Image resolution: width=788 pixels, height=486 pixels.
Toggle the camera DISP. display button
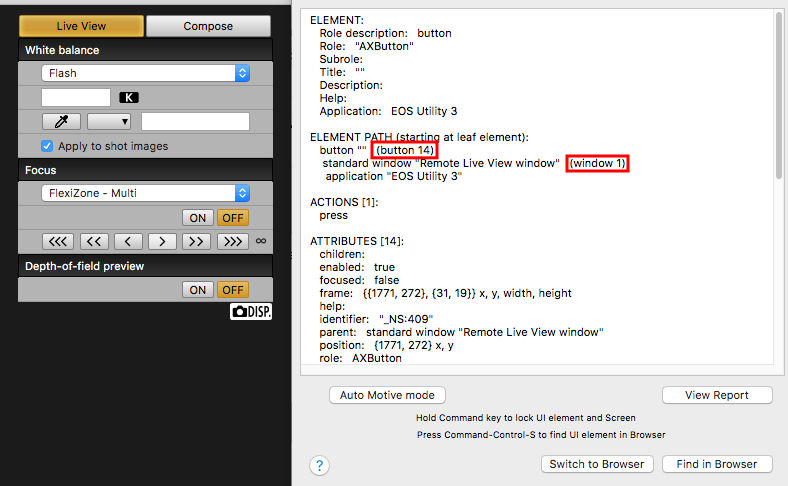(x=251, y=312)
